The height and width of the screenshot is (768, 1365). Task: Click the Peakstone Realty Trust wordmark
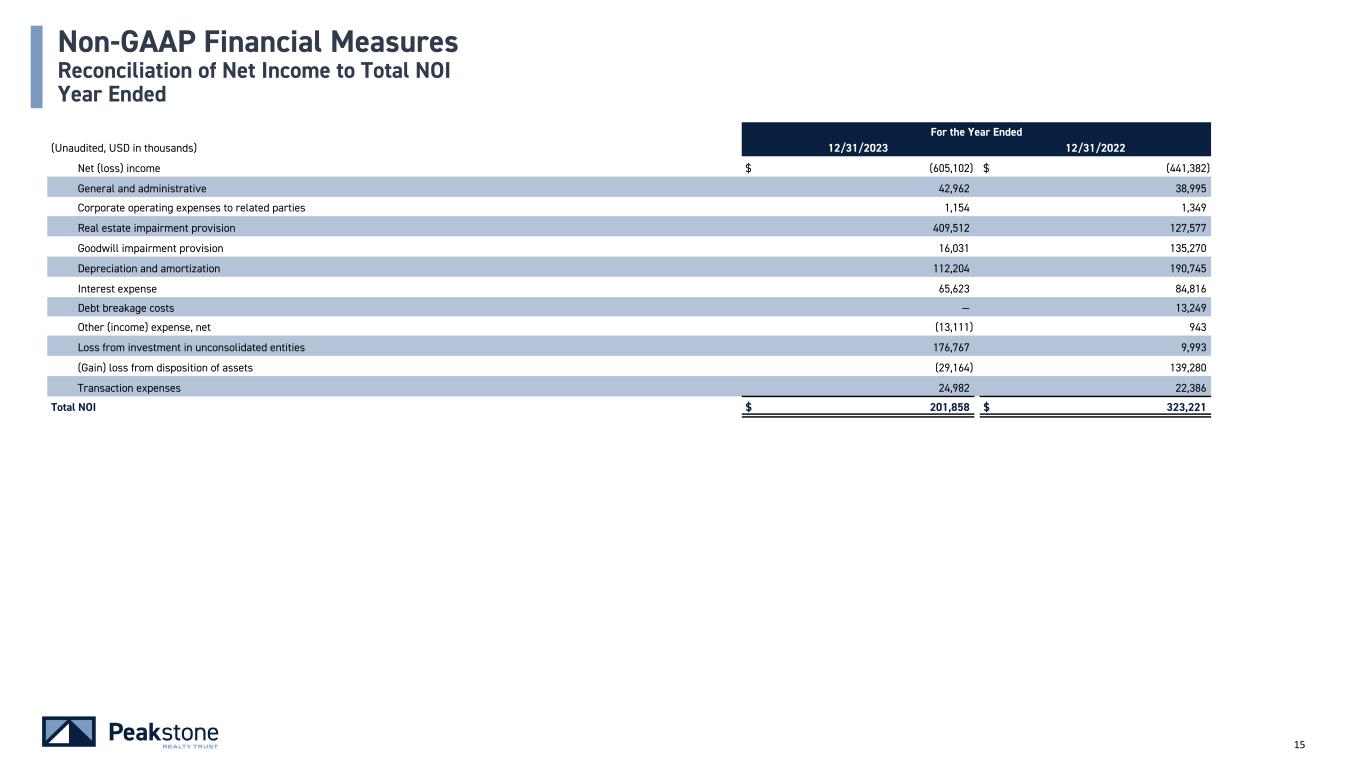(x=162, y=733)
